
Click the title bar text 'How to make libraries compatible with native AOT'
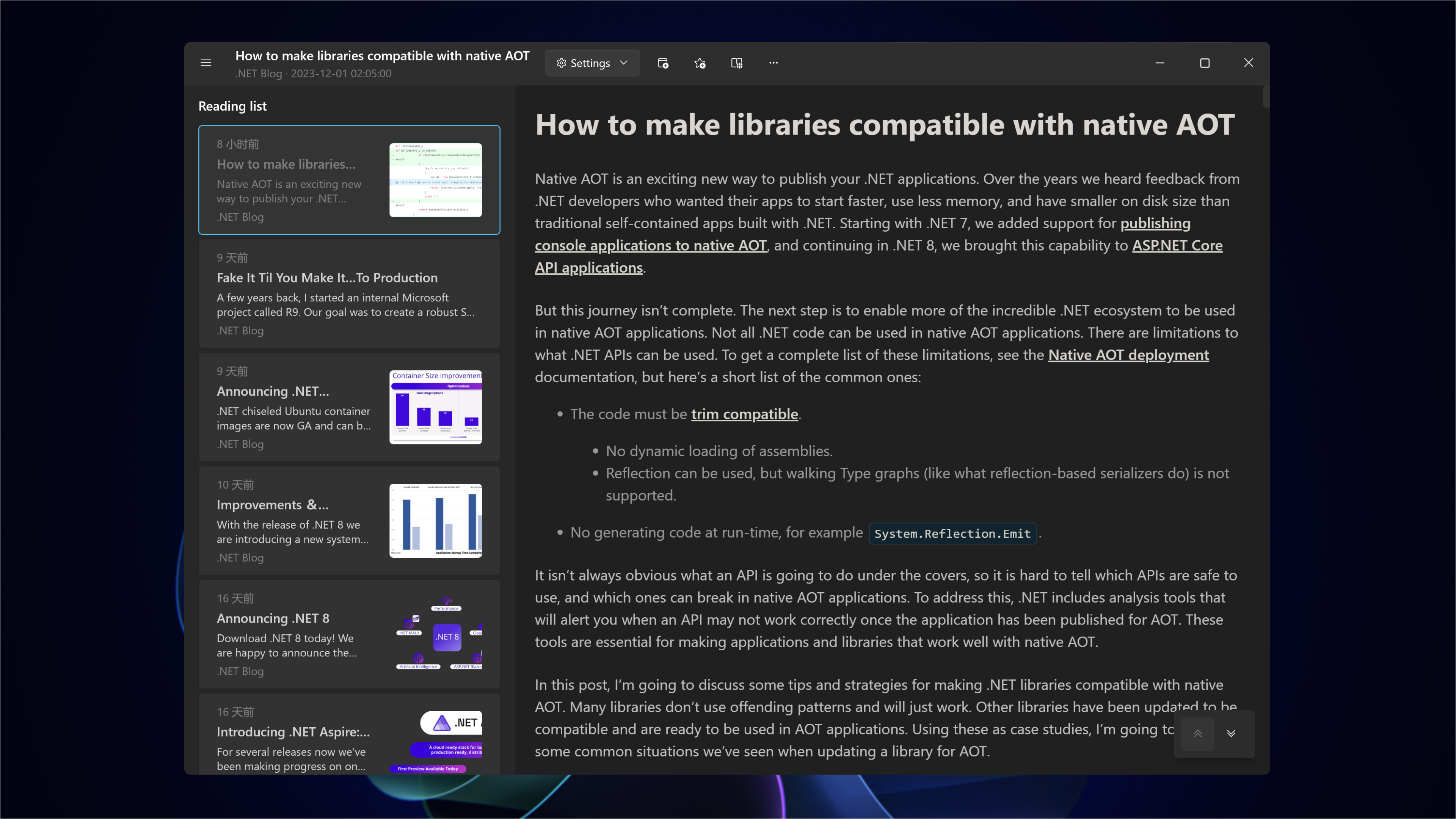point(382,55)
